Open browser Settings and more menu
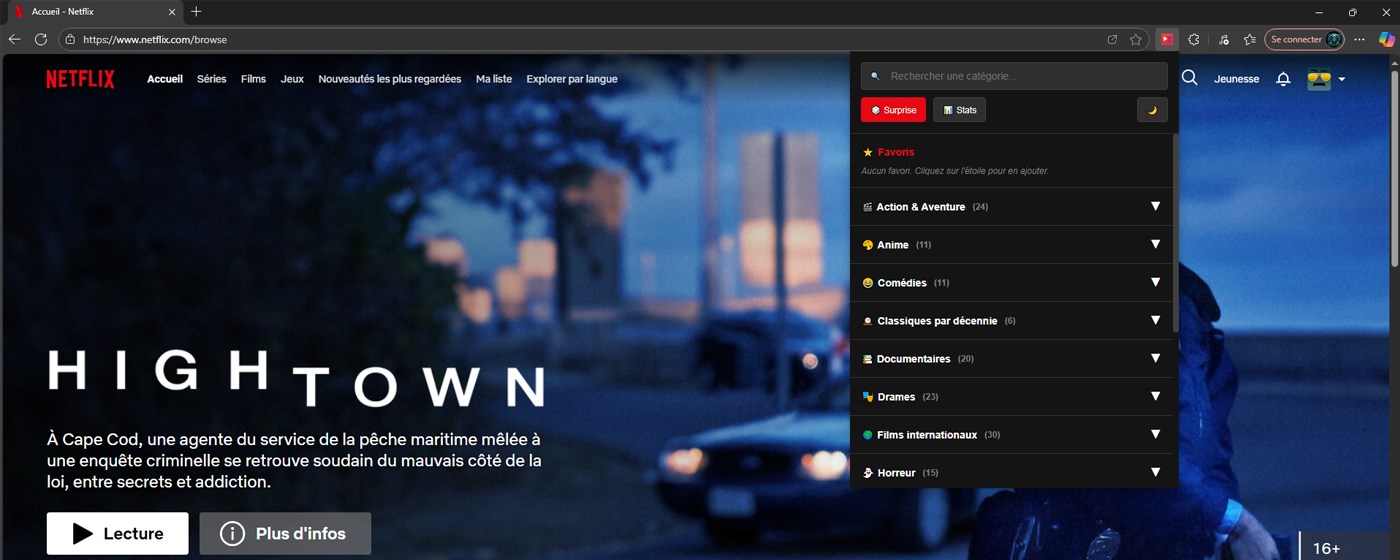The height and width of the screenshot is (560, 1400). pos(1359,39)
